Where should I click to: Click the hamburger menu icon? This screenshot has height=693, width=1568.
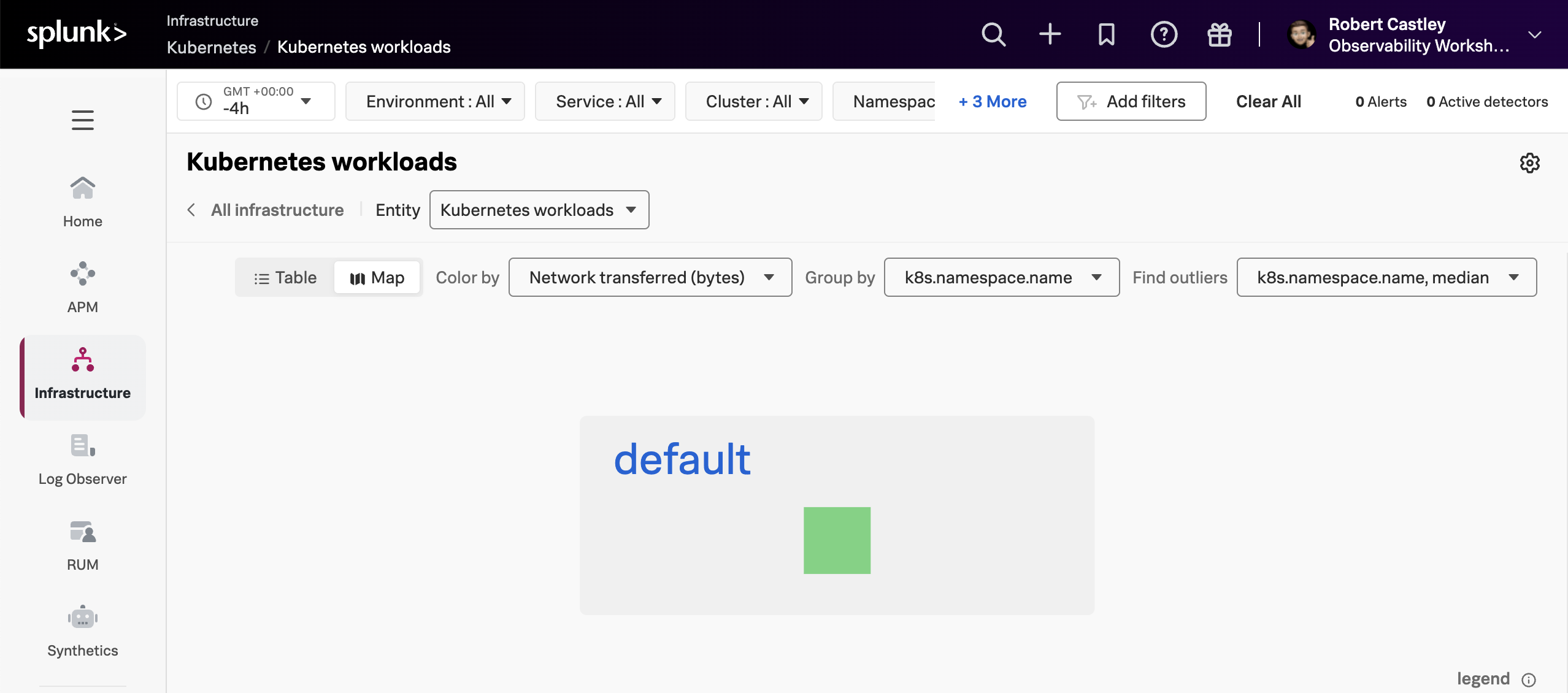(83, 120)
